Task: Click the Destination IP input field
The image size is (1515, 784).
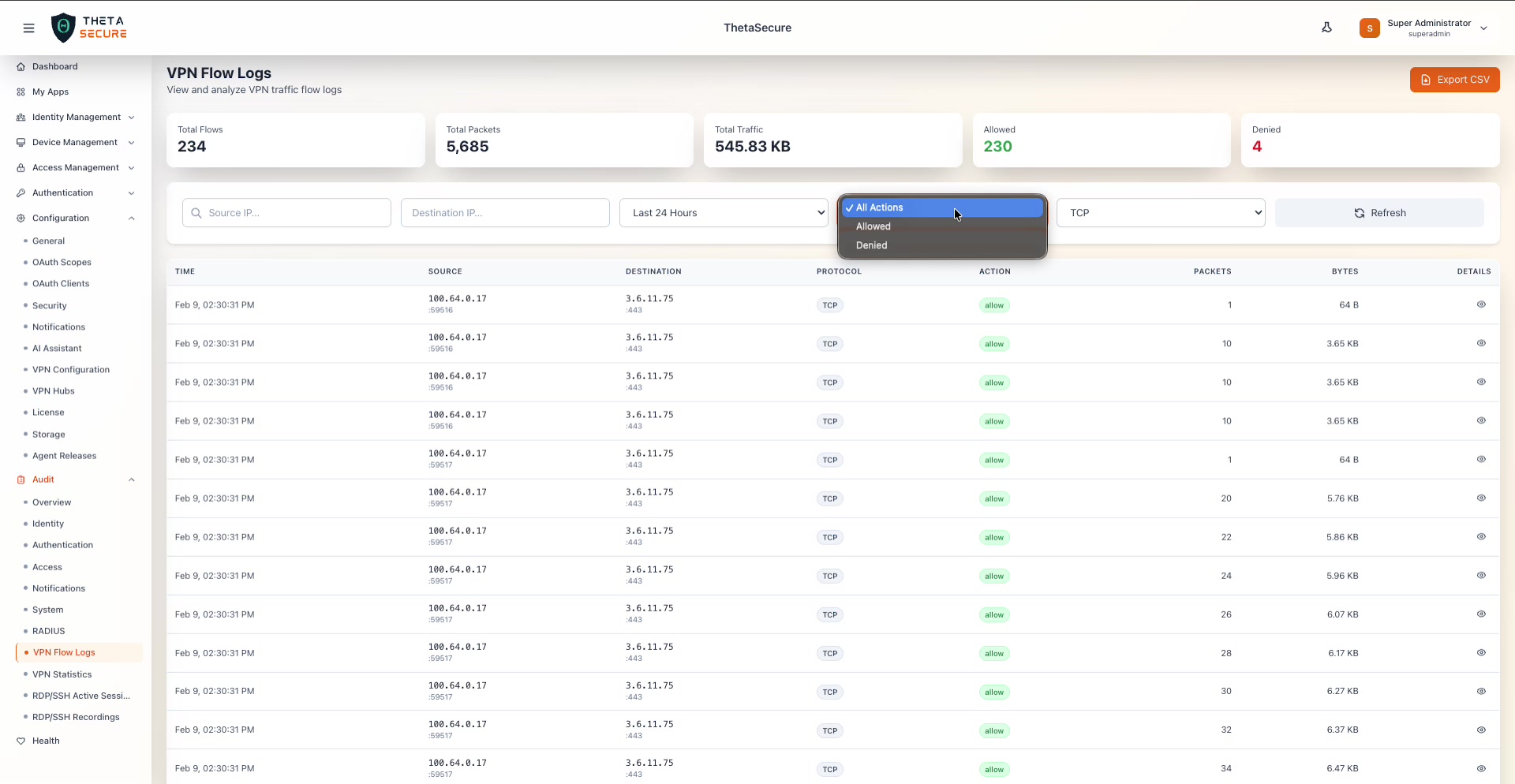Action: pos(505,213)
